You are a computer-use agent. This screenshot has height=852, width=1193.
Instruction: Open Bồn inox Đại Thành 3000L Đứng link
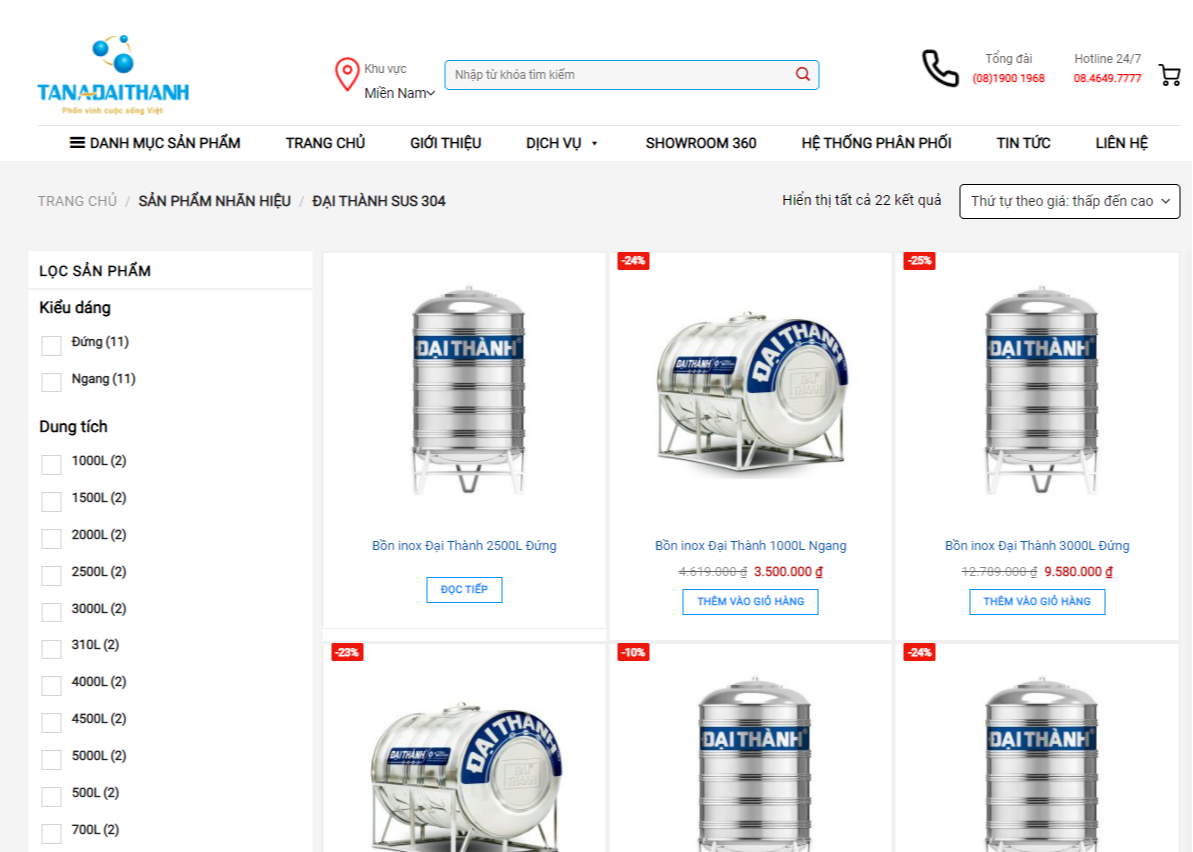pos(1037,545)
